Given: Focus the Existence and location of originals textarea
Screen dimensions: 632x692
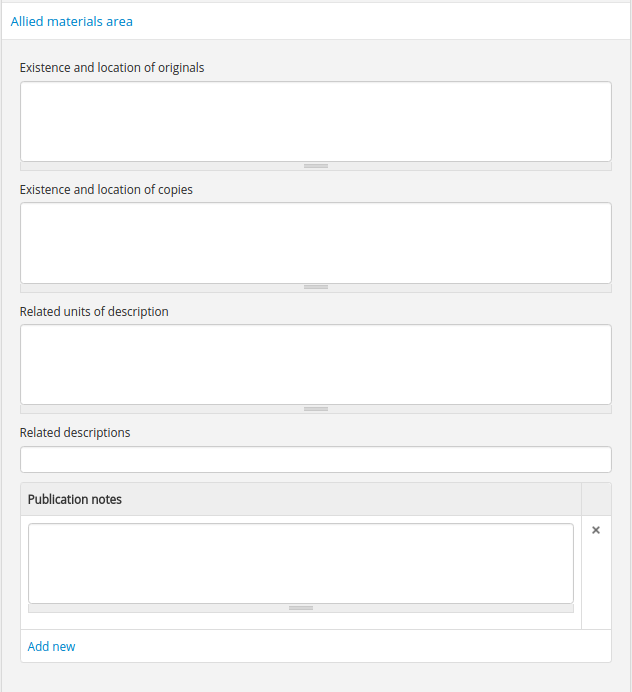Looking at the screenshot, I should tap(316, 121).
